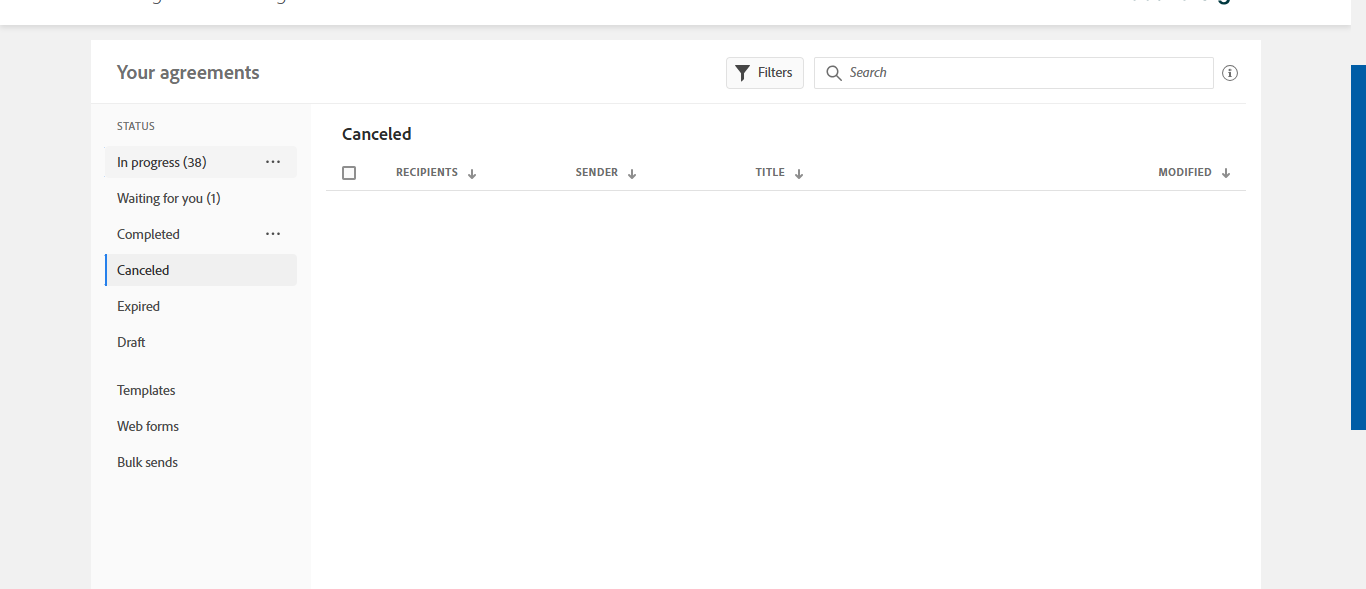Select the Expired status

tap(138, 306)
